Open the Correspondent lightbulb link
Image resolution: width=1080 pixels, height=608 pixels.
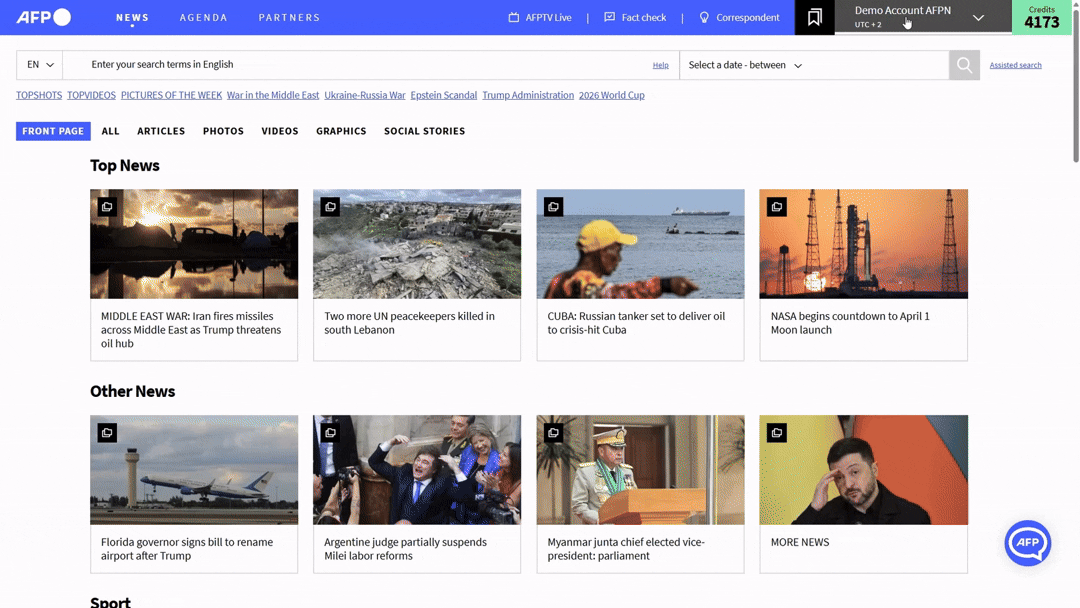pos(739,17)
